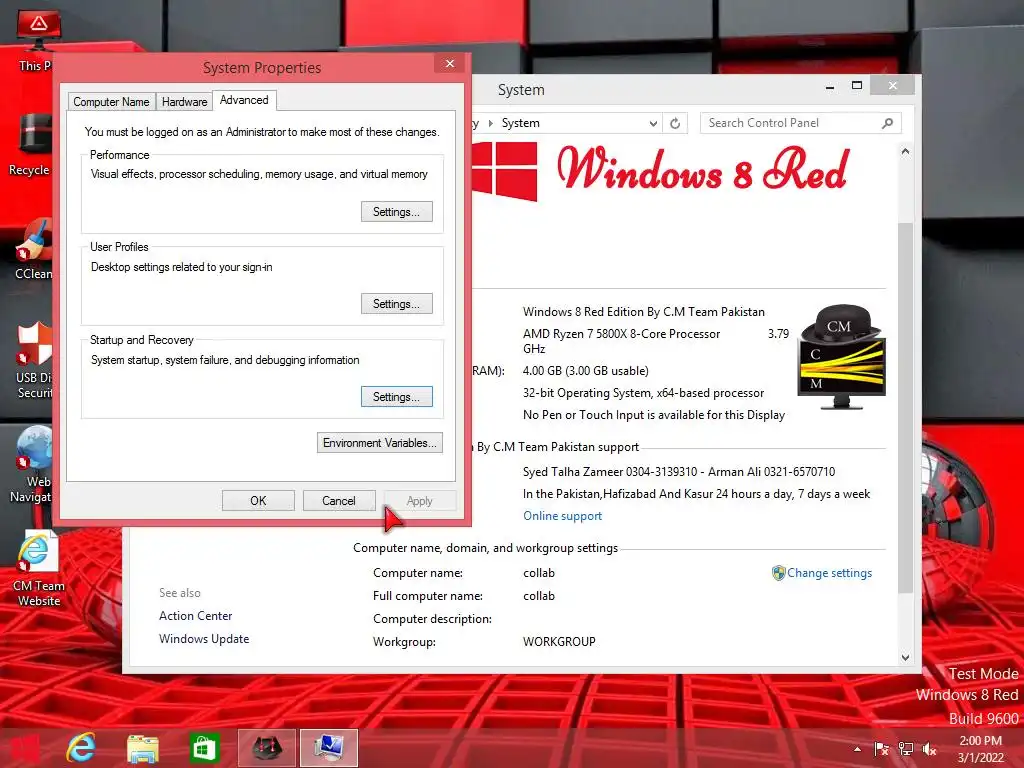Click 32-bit Operating System text
The width and height of the screenshot is (1024, 768).
point(643,393)
